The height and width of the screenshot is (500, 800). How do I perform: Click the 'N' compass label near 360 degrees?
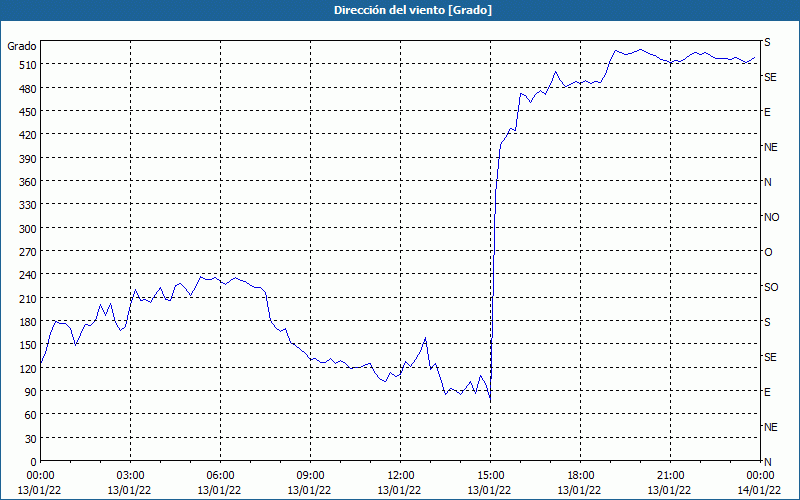(x=767, y=183)
